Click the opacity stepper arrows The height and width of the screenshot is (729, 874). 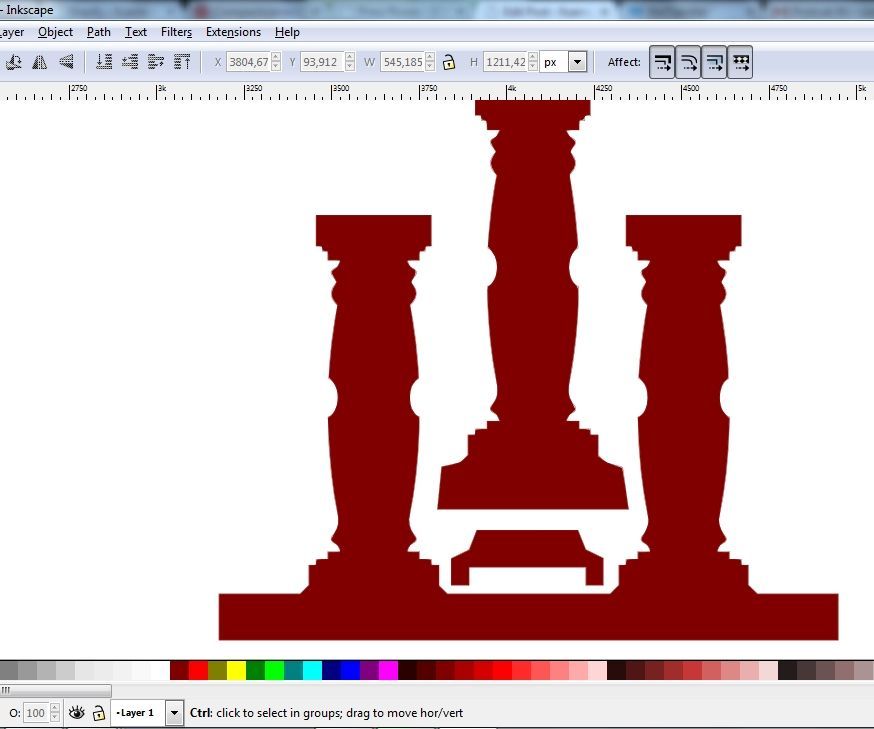(x=55, y=713)
